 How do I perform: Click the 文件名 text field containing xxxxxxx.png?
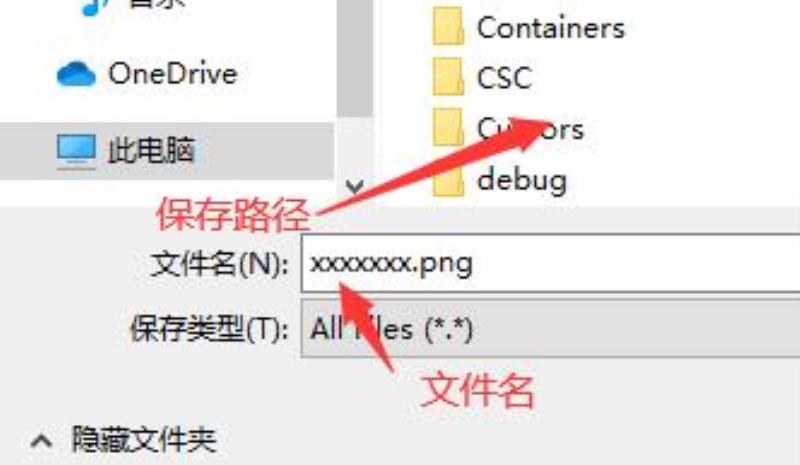pyautogui.click(x=551, y=263)
